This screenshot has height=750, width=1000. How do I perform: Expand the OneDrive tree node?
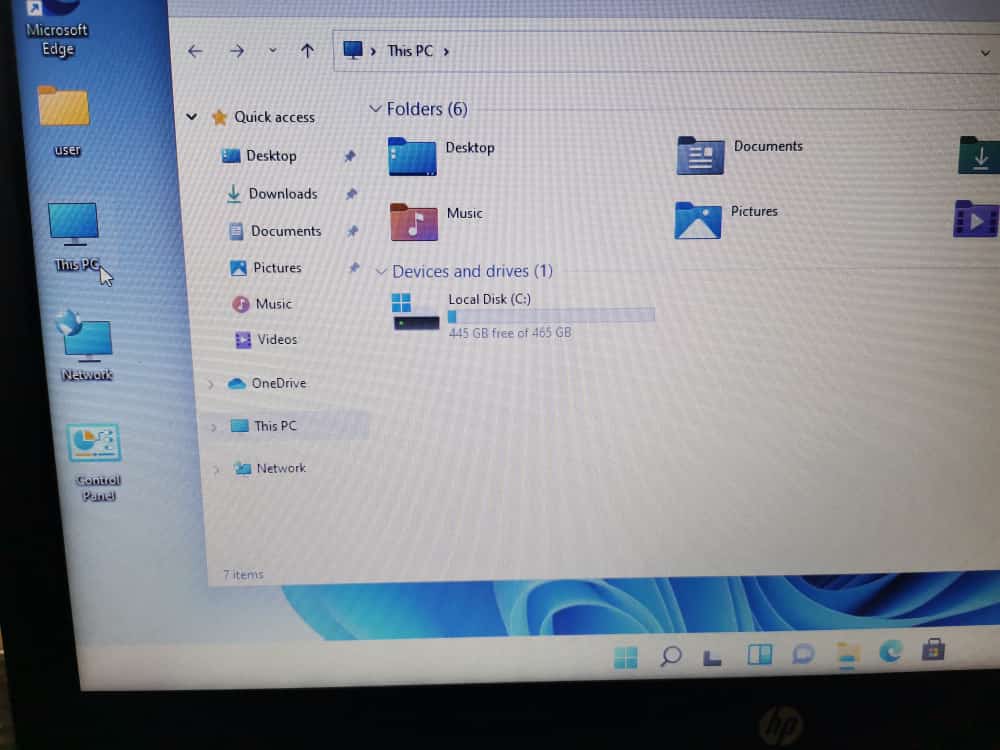coord(210,384)
